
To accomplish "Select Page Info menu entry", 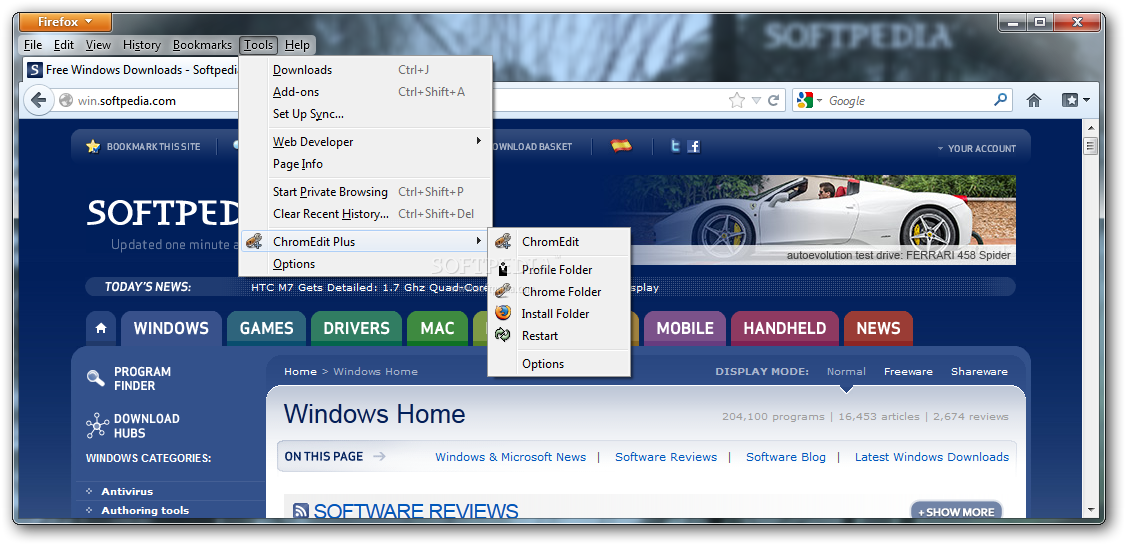I will 366,164.
